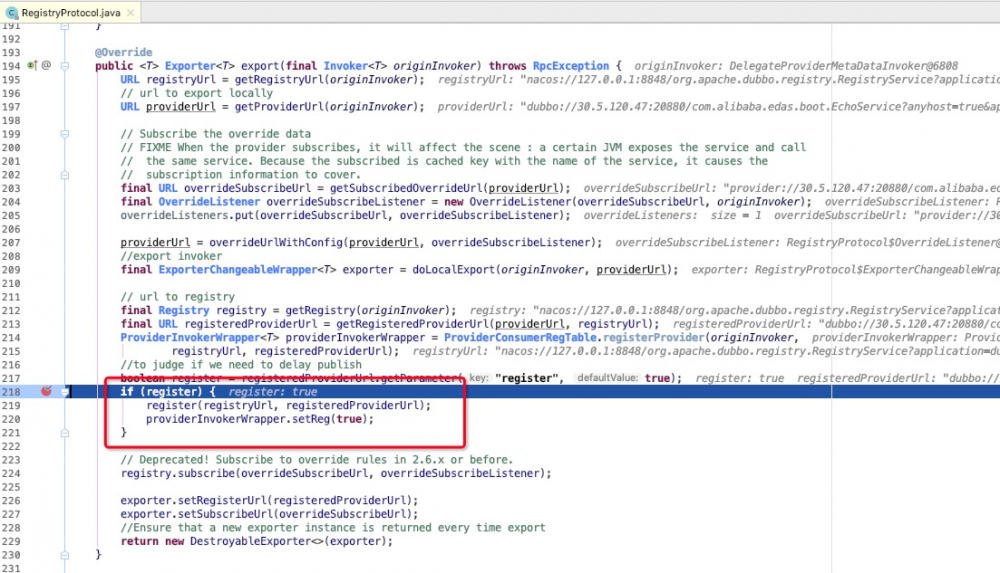Screen dimensions: 1000x573
Task: Collapse the if block at line 218
Action: 64,392
